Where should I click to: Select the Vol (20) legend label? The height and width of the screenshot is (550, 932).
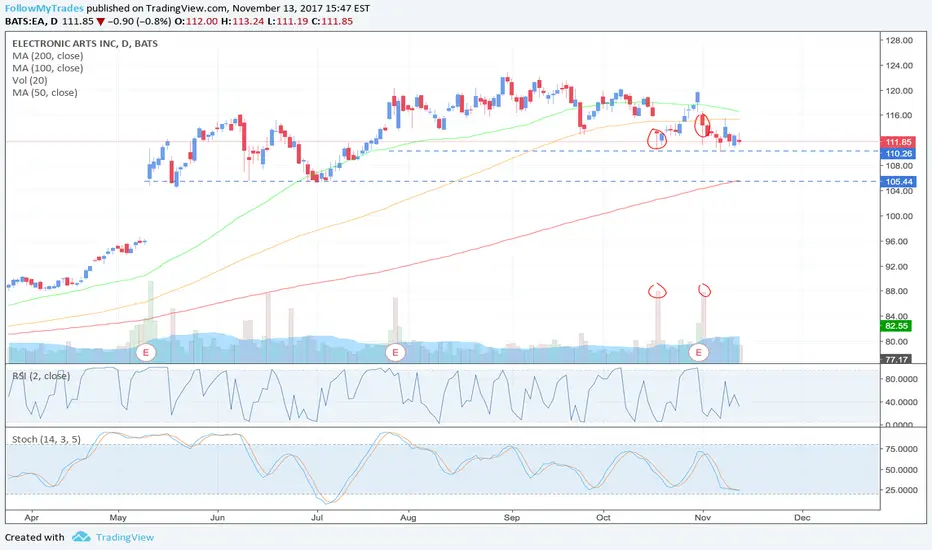[30, 80]
